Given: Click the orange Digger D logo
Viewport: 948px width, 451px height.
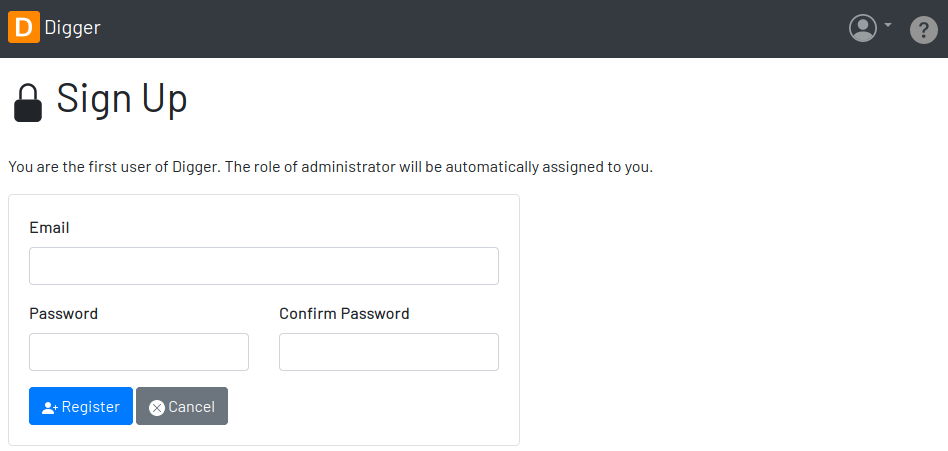Looking at the screenshot, I should pos(24,27).
